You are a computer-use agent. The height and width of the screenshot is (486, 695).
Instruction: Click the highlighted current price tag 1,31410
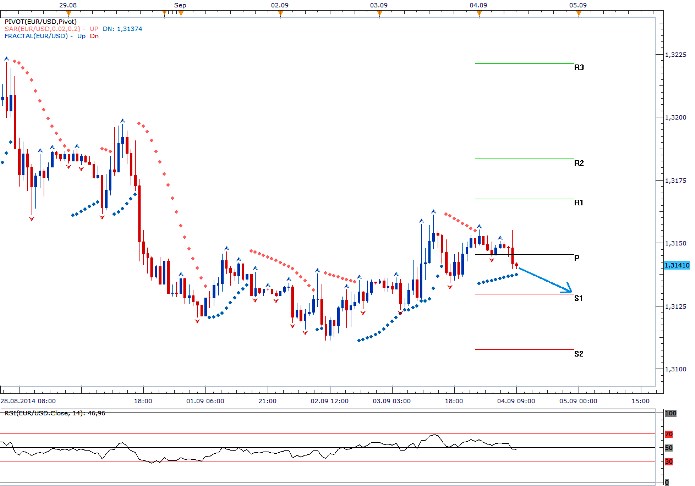pos(677,265)
